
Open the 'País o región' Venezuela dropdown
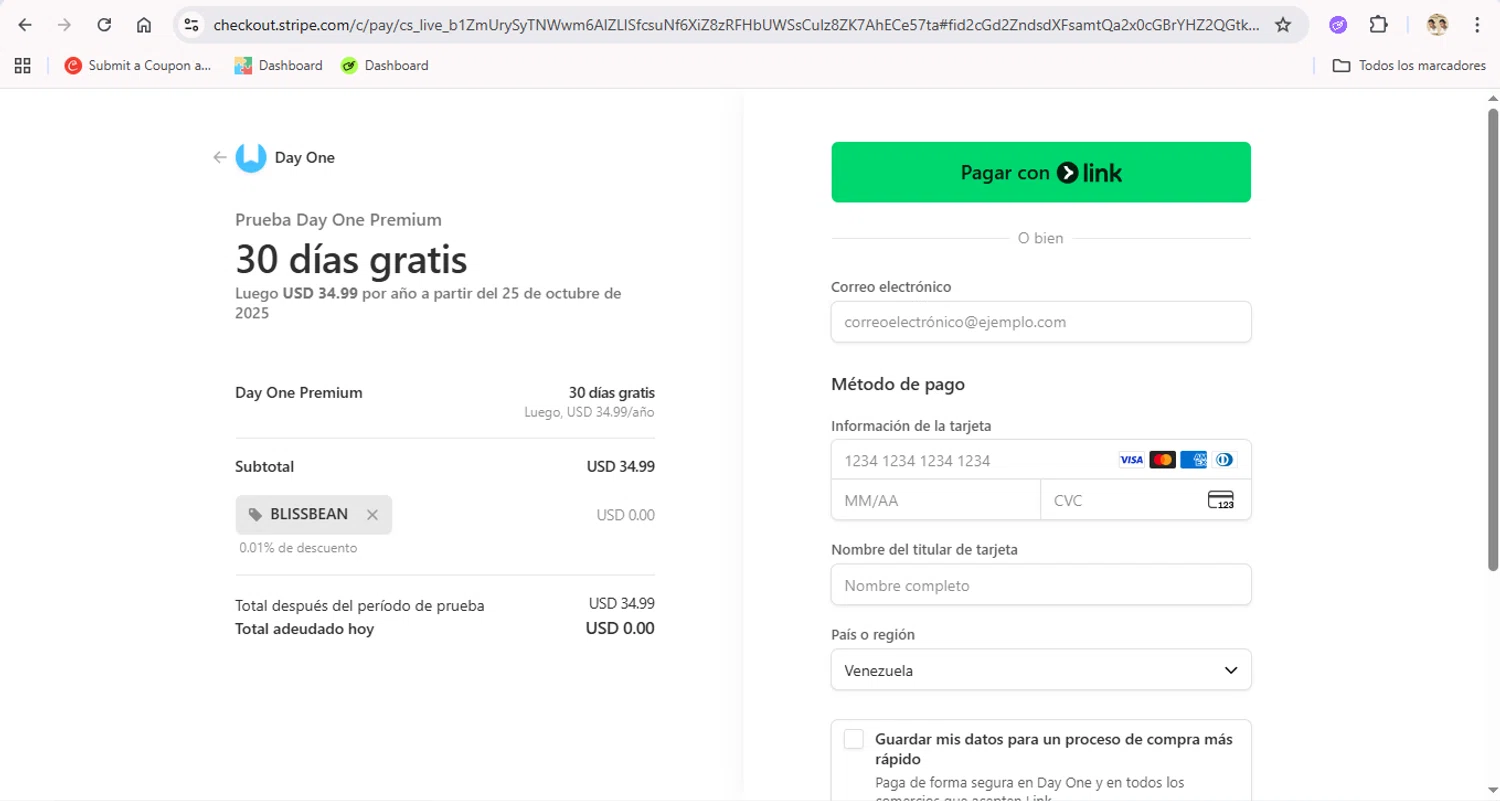(1041, 670)
